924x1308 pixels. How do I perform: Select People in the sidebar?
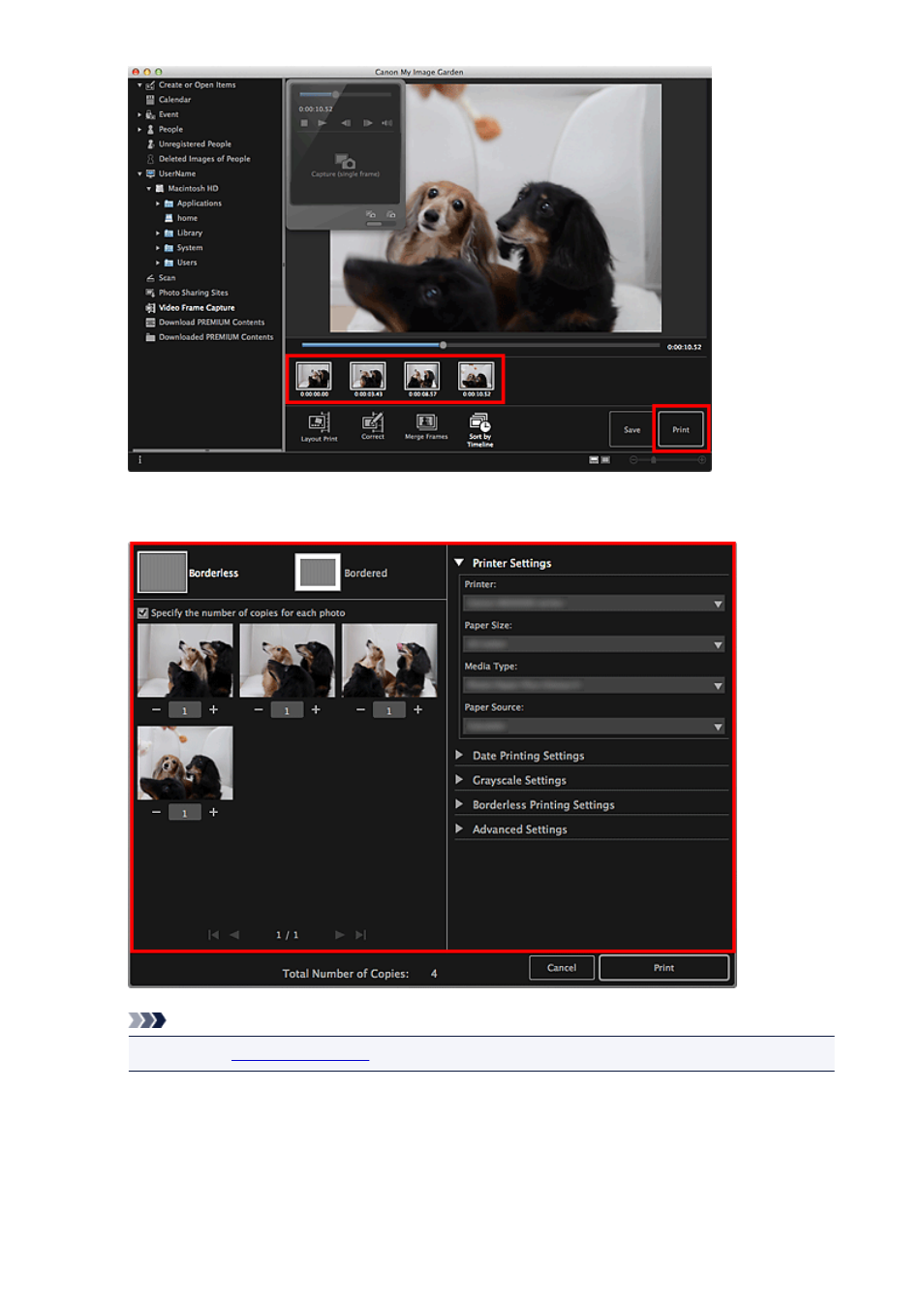point(170,129)
